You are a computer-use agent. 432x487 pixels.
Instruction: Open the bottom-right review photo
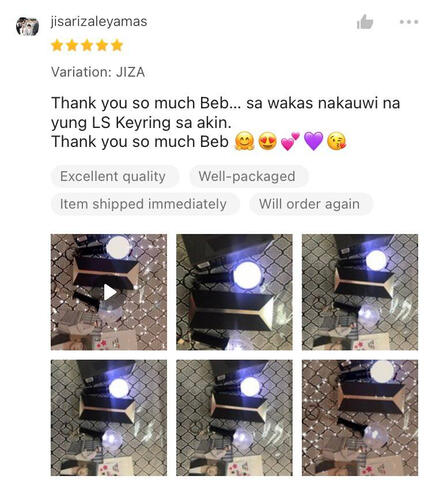pyautogui.click(x=360, y=418)
